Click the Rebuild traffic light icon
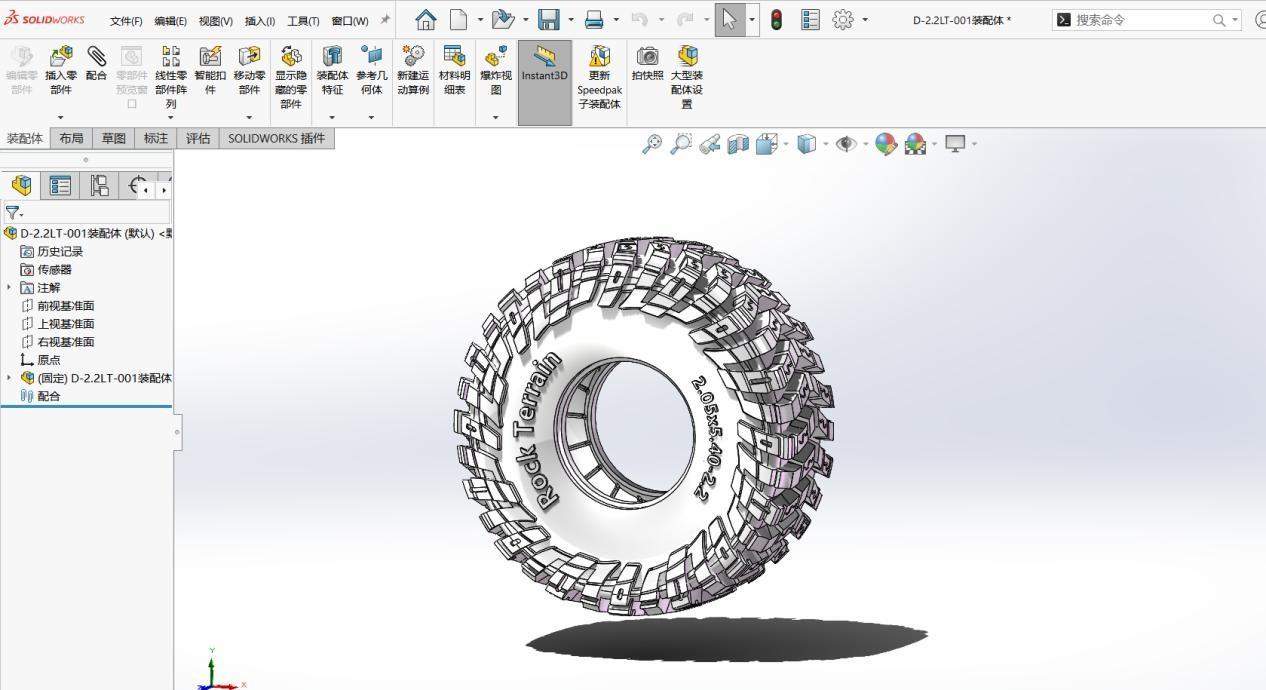This screenshot has height=690, width=1266. pyautogui.click(x=776, y=20)
